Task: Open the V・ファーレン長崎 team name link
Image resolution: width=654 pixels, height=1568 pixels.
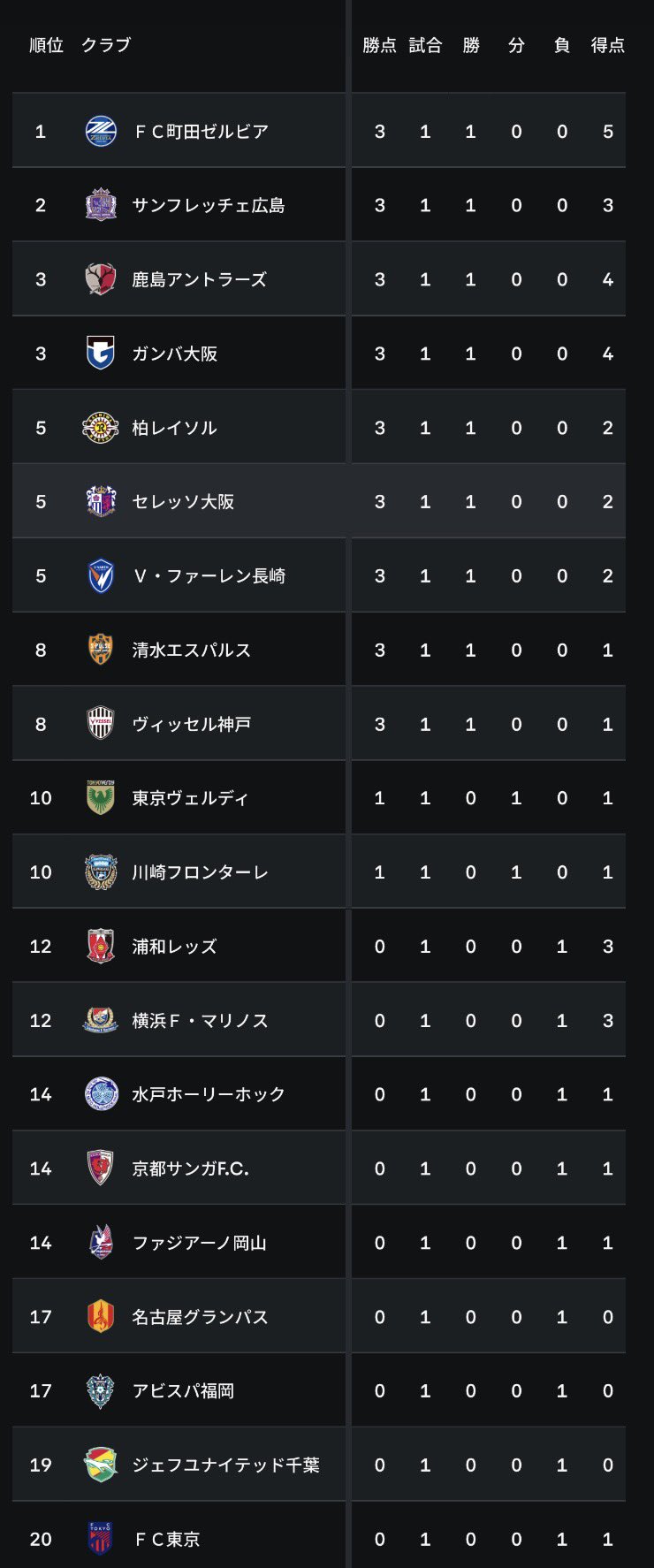Action: click(209, 576)
